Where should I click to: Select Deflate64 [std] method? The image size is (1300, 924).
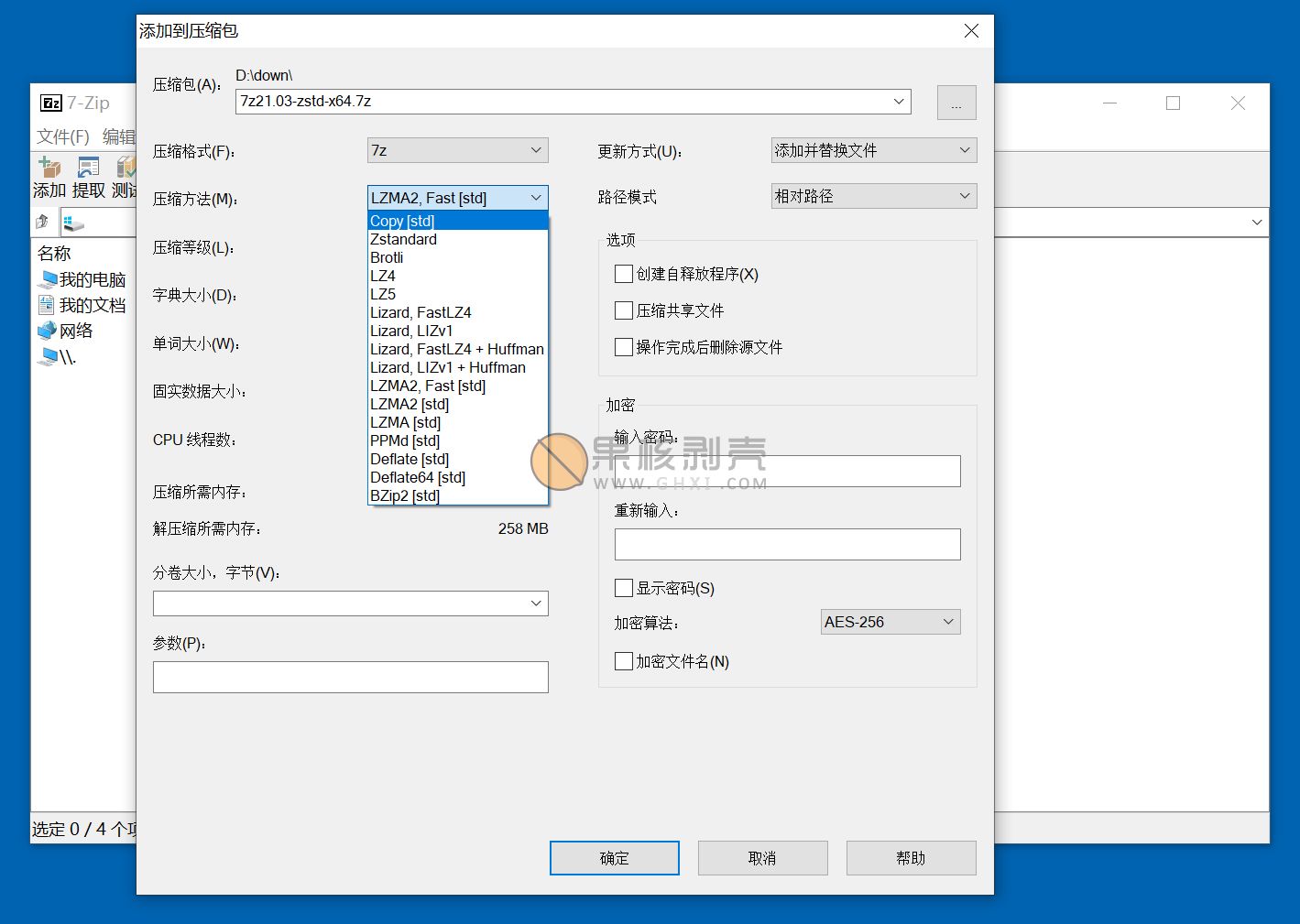pos(458,477)
